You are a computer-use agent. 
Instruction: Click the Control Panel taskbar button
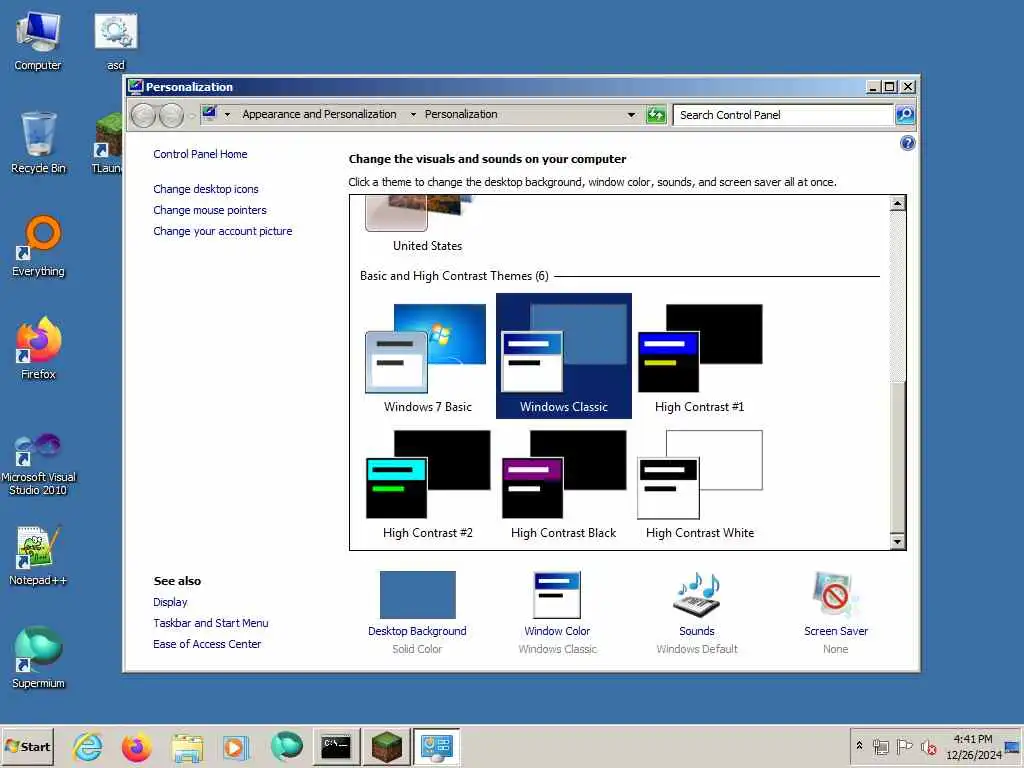[x=436, y=746]
